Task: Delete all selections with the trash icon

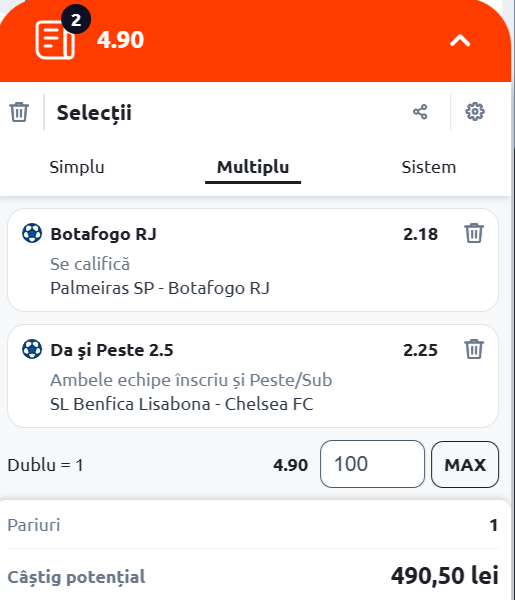Action: (19, 112)
